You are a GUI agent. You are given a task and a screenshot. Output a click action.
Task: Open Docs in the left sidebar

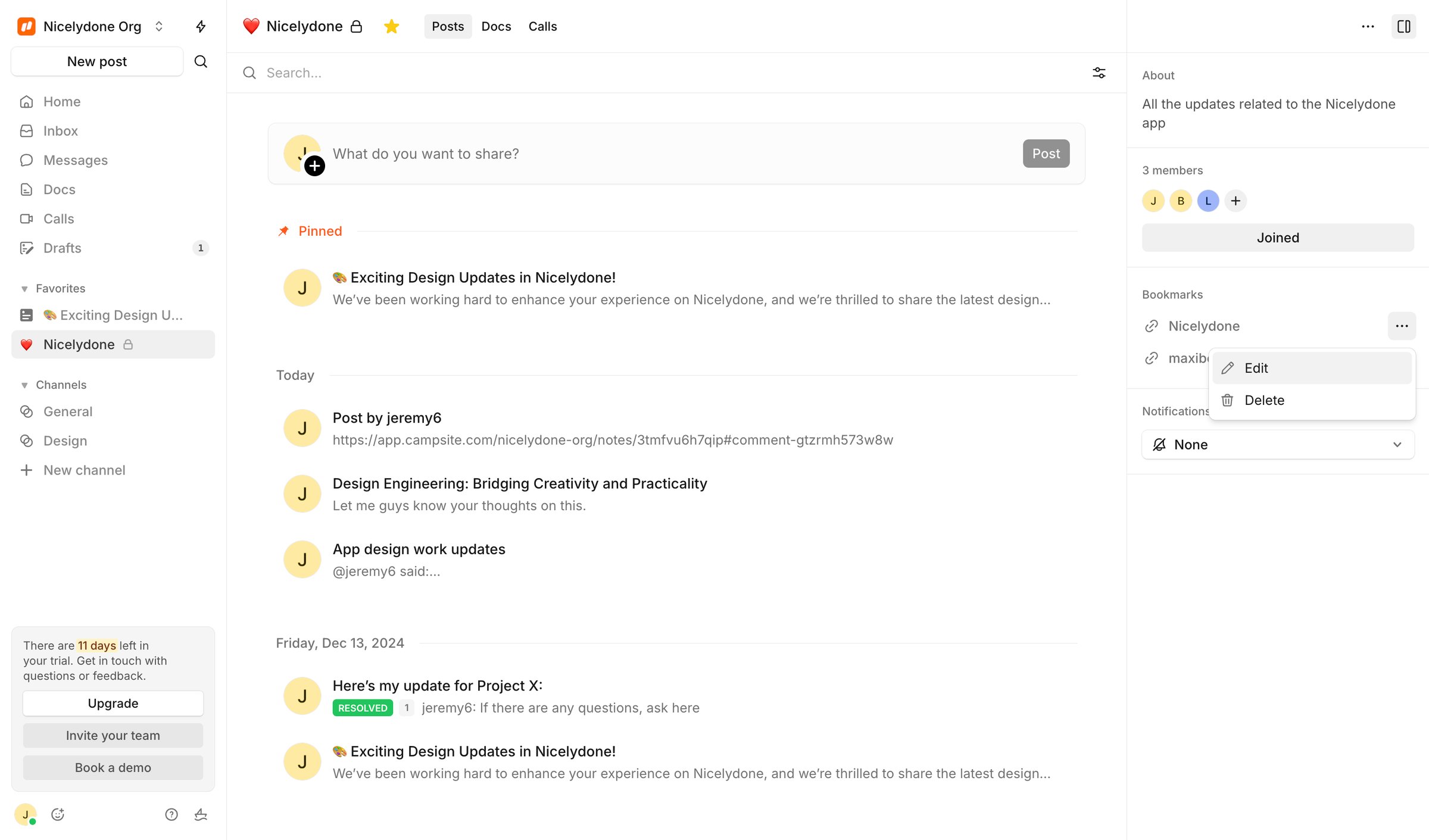point(113,189)
